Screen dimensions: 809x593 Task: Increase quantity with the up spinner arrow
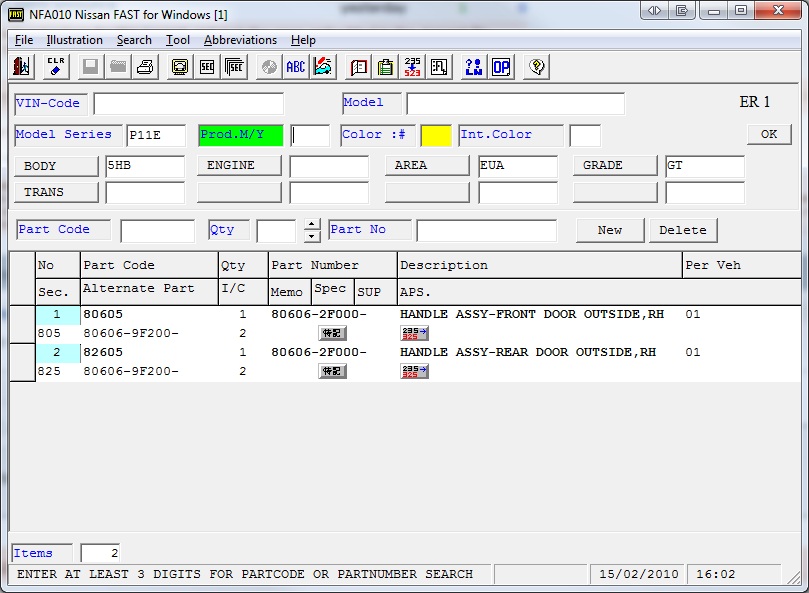(312, 224)
